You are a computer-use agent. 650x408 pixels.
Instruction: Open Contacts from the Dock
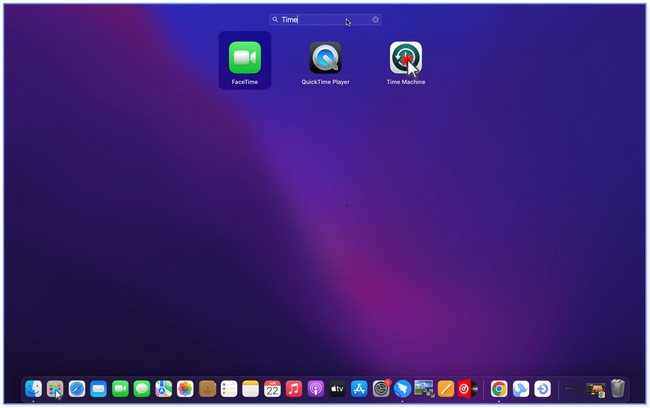[207, 389]
